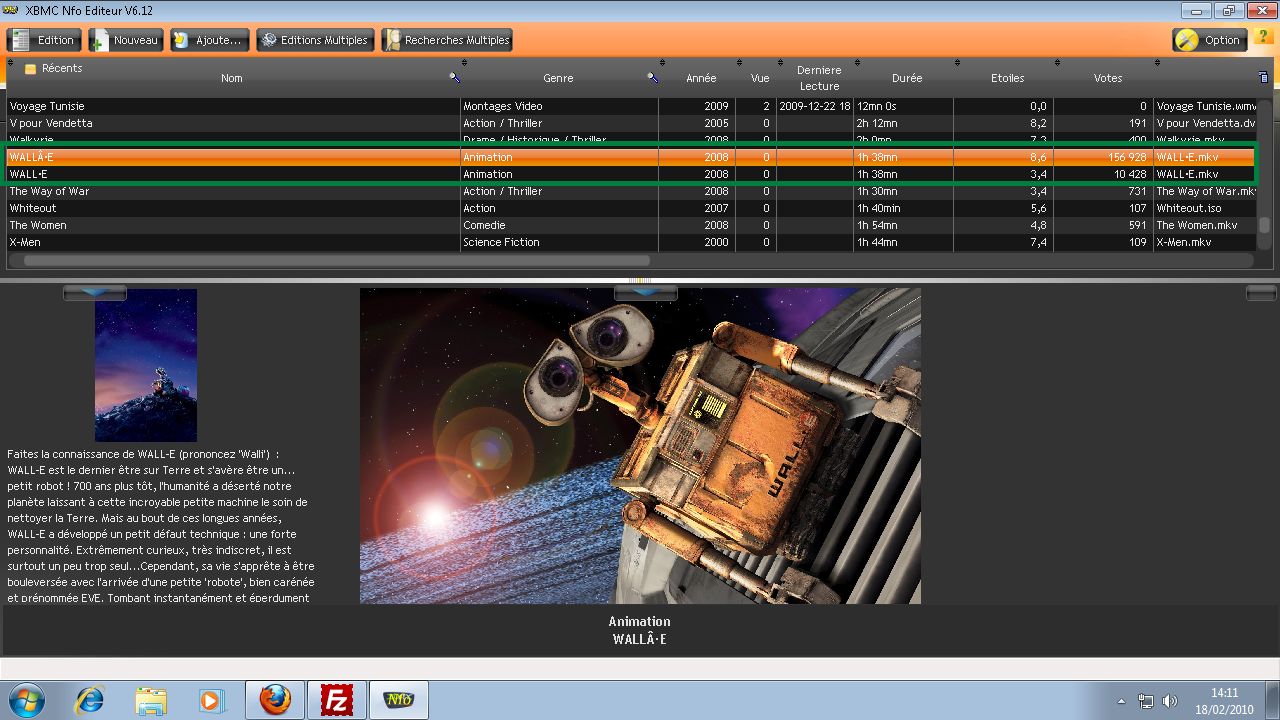Sort by the Etoiles column header
The height and width of the screenshot is (720, 1280).
[1007, 78]
